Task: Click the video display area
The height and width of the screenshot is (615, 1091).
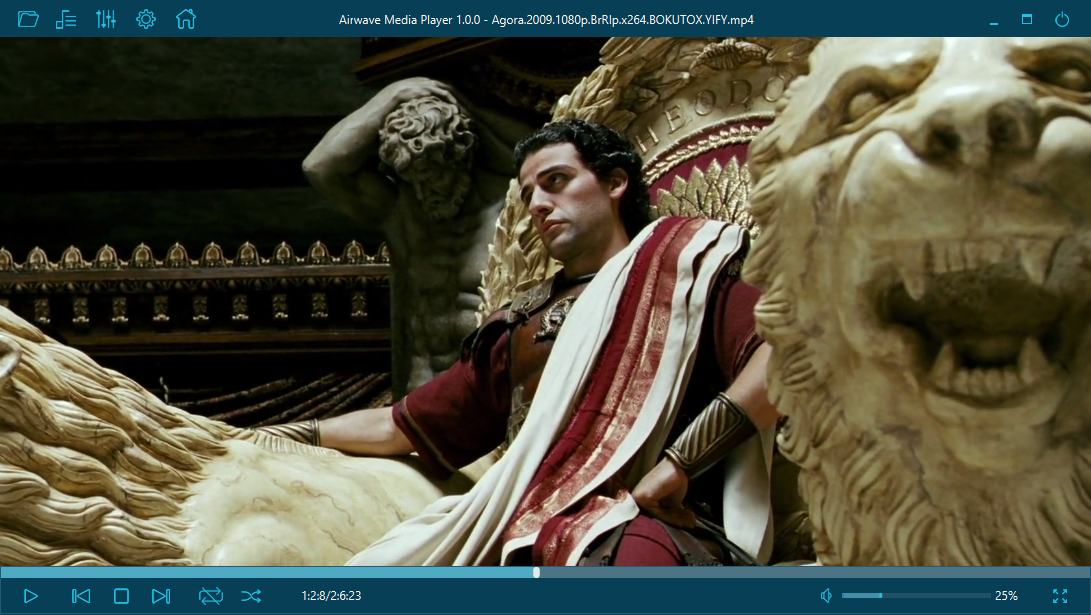Action: point(546,301)
